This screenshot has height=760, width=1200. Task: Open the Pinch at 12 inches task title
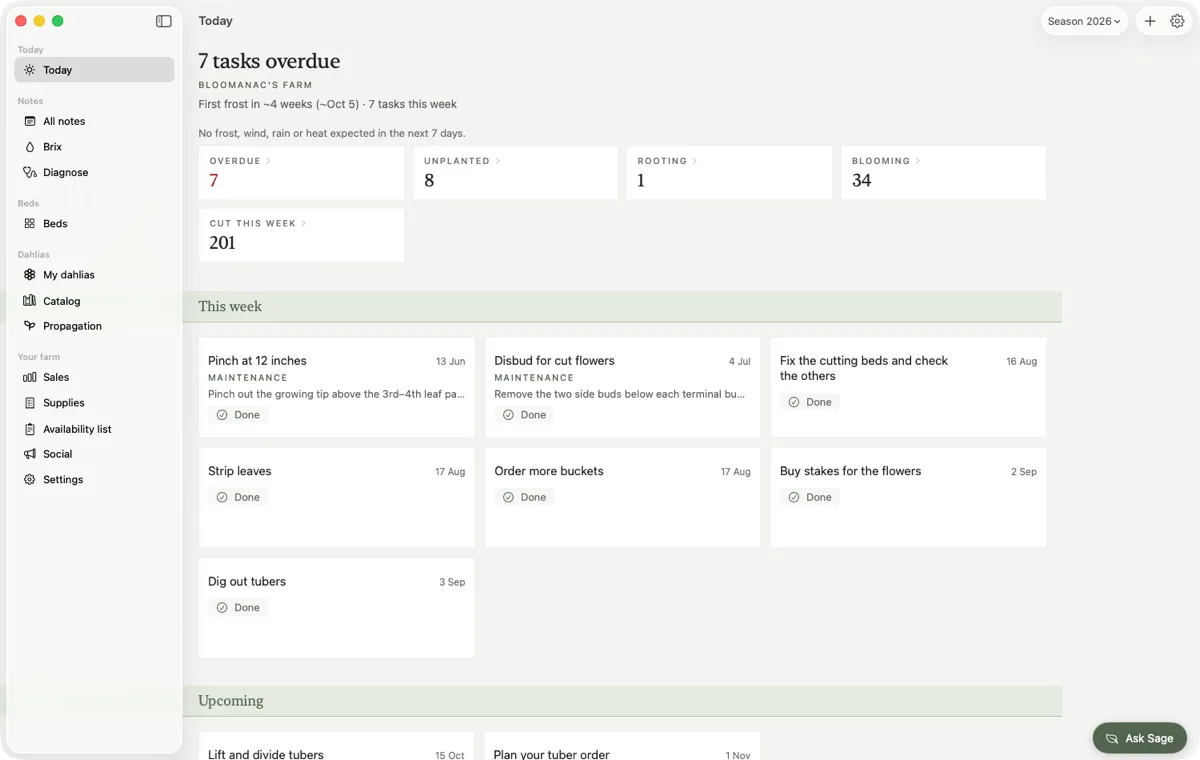[257, 361]
